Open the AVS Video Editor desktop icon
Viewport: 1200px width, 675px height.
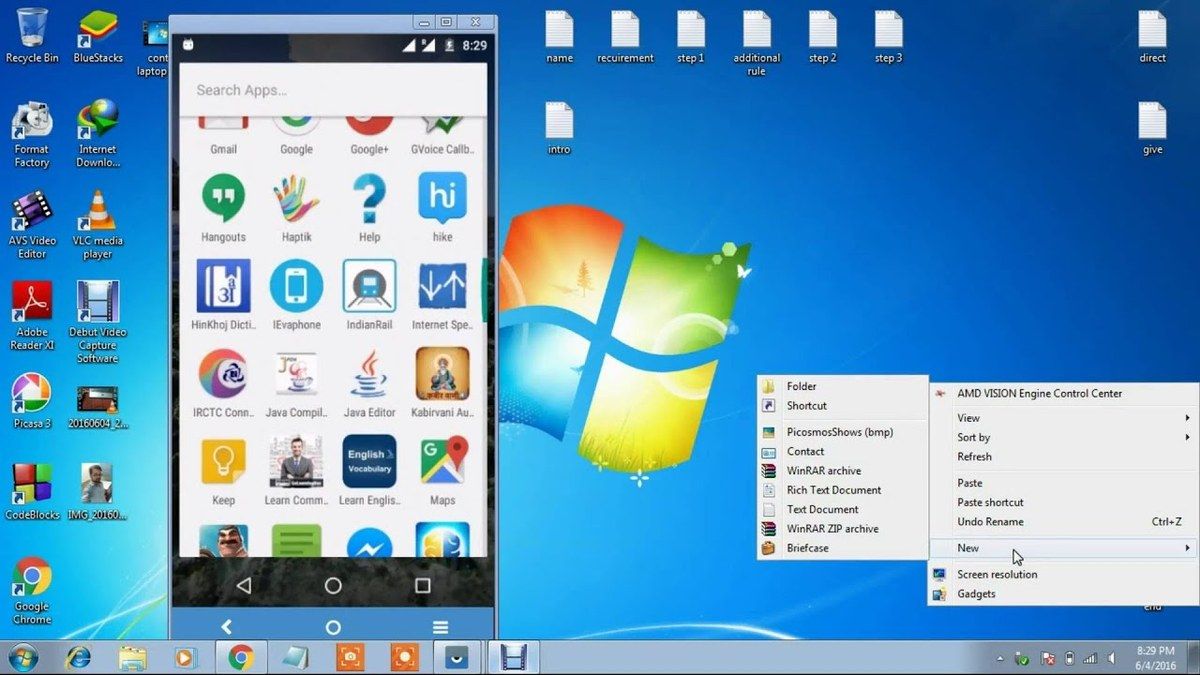(x=32, y=226)
